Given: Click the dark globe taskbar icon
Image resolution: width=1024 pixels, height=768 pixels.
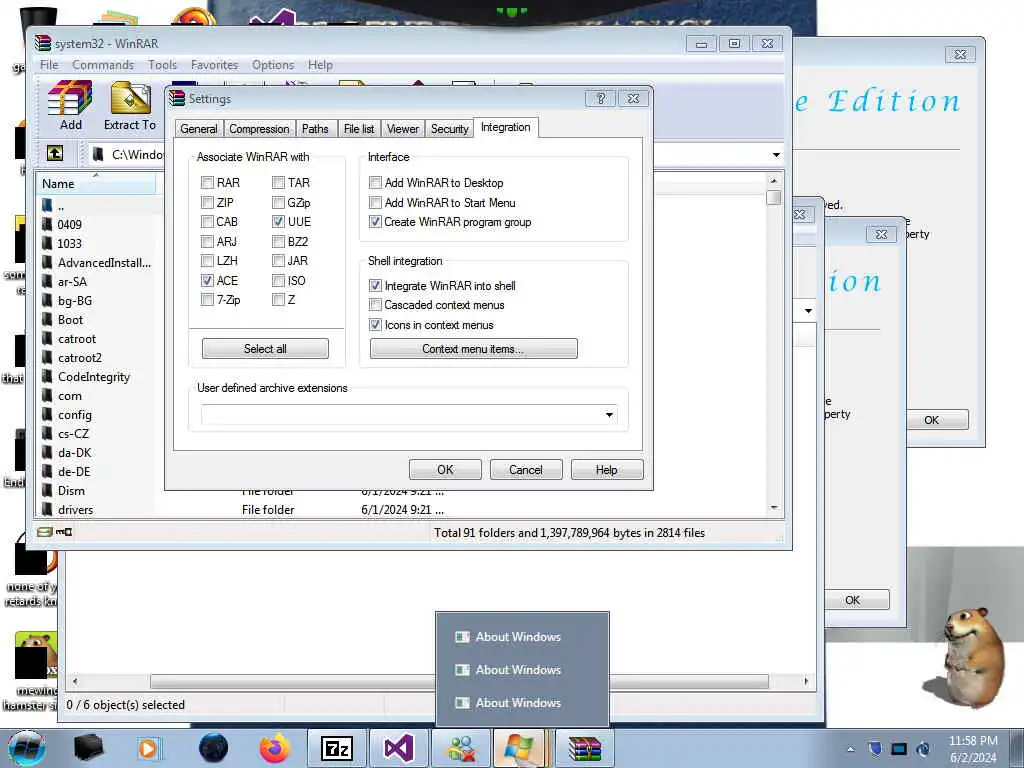Looking at the screenshot, I should (x=213, y=748).
